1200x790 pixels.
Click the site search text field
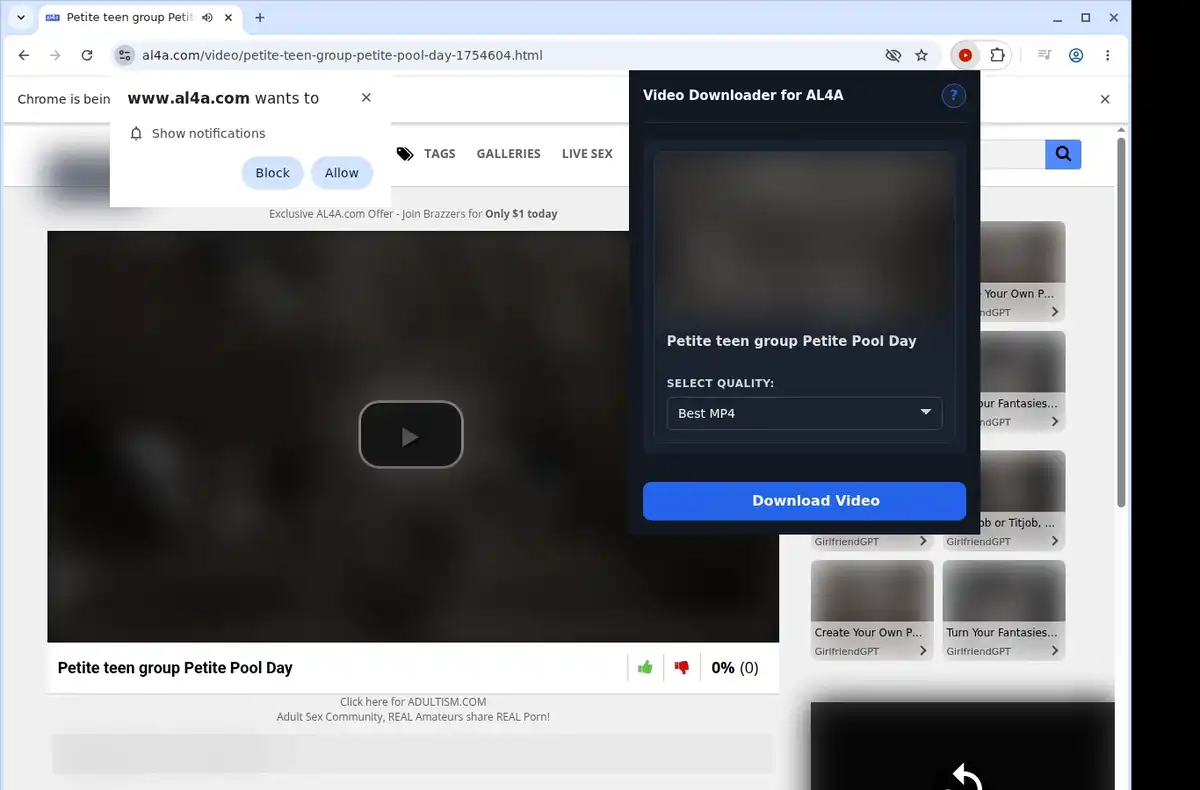click(1012, 154)
